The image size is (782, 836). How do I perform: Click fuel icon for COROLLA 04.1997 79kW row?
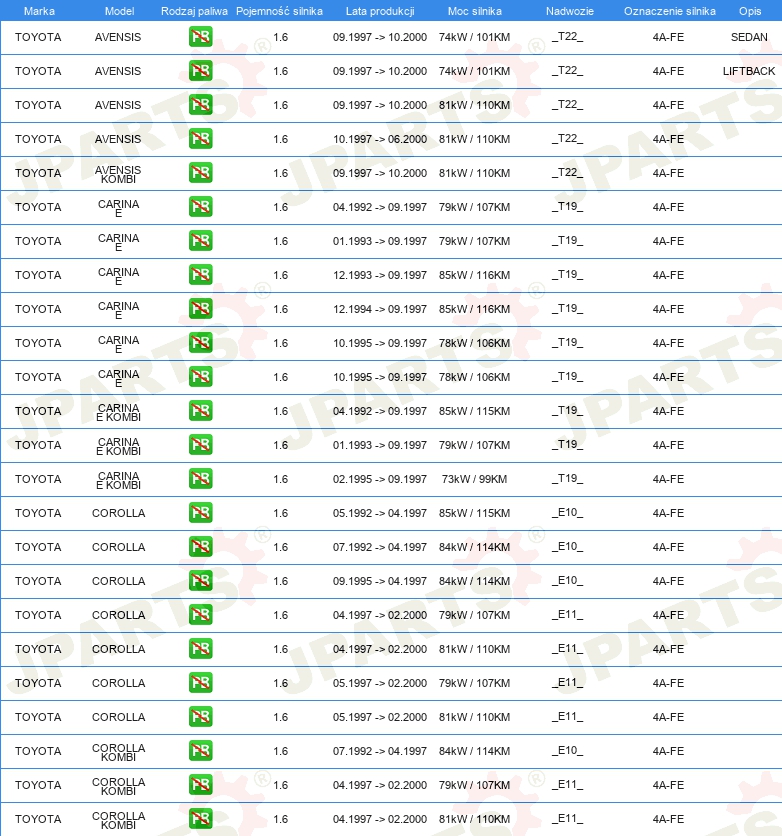point(200,615)
